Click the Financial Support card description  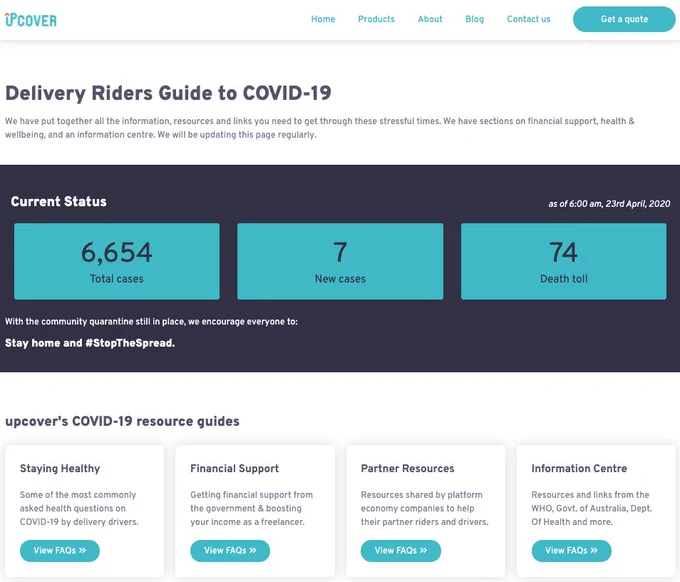(252, 508)
